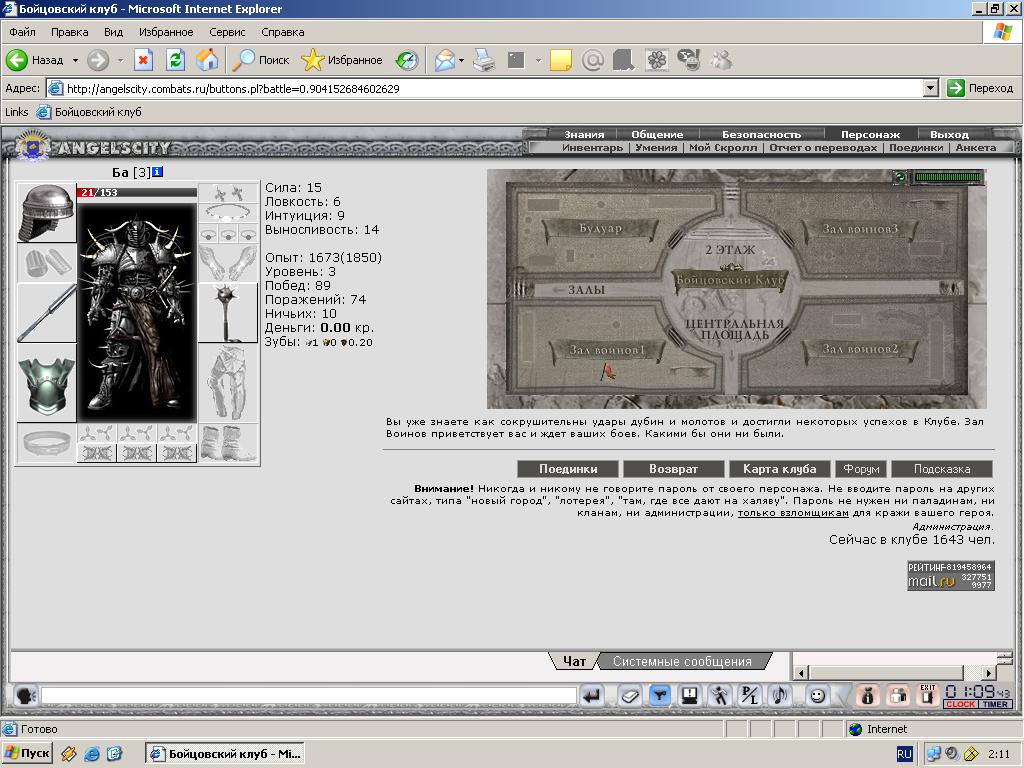Open the Back button history dropdown arrow
This screenshot has height=768, width=1024.
click(x=75, y=60)
